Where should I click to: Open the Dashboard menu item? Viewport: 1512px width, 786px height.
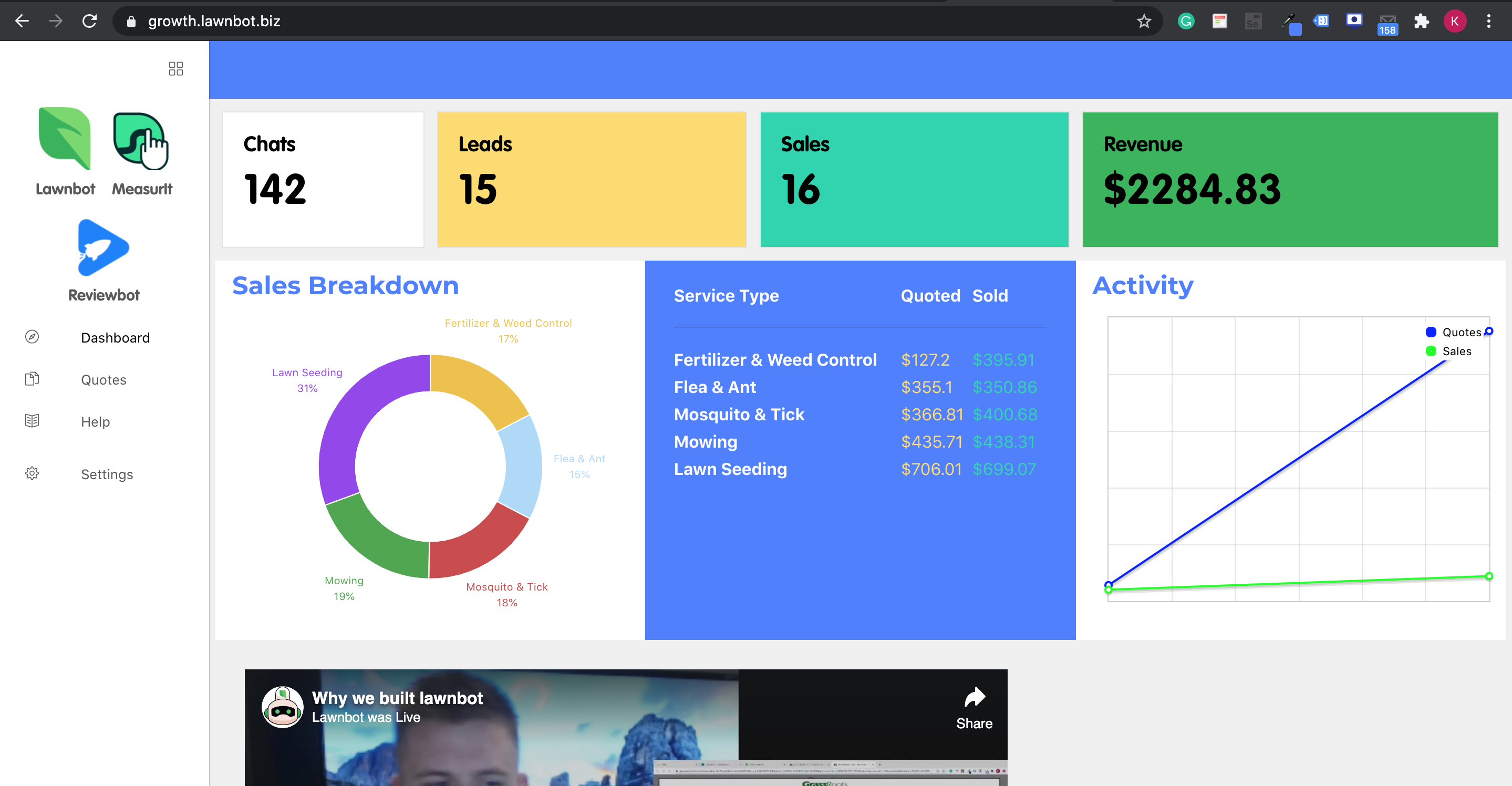click(116, 337)
